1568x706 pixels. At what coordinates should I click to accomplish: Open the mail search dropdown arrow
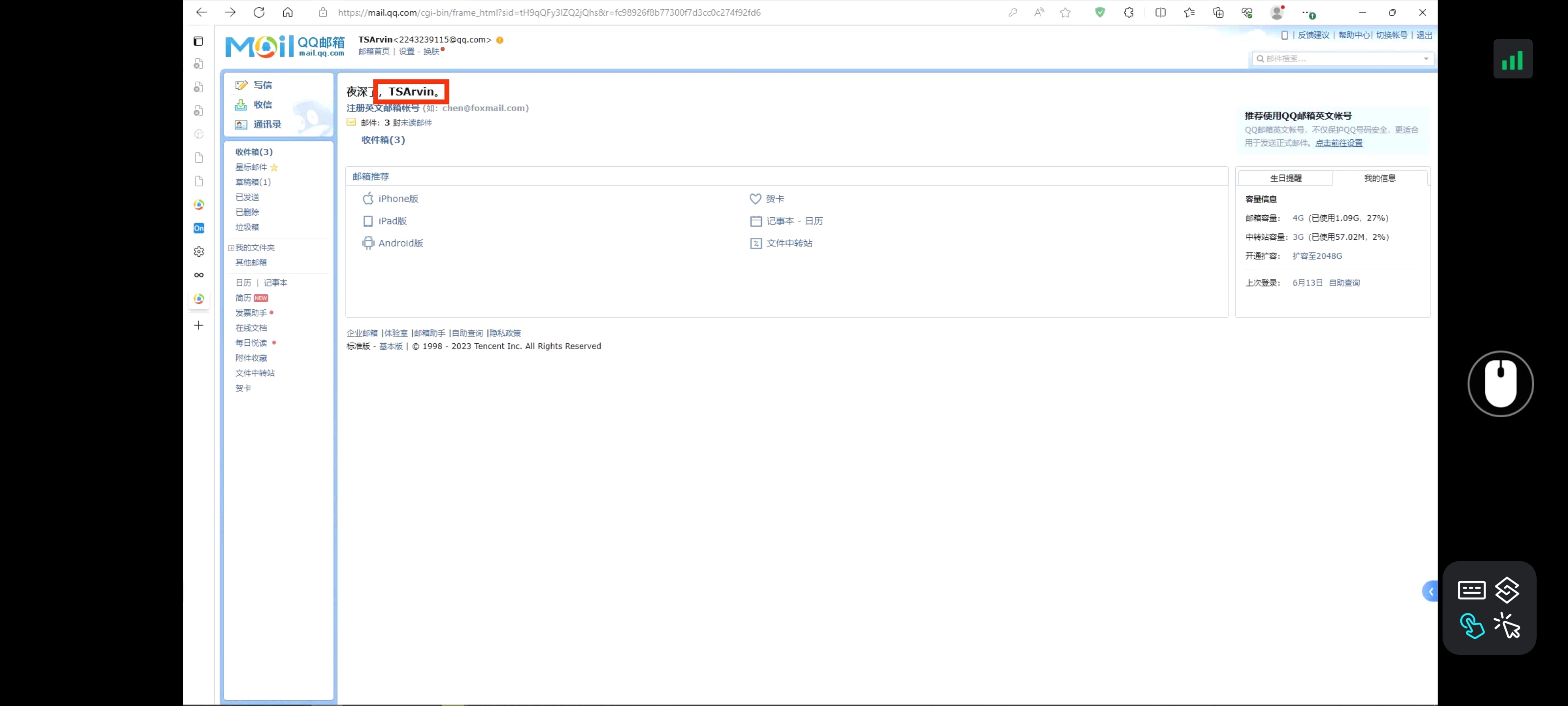1425,59
